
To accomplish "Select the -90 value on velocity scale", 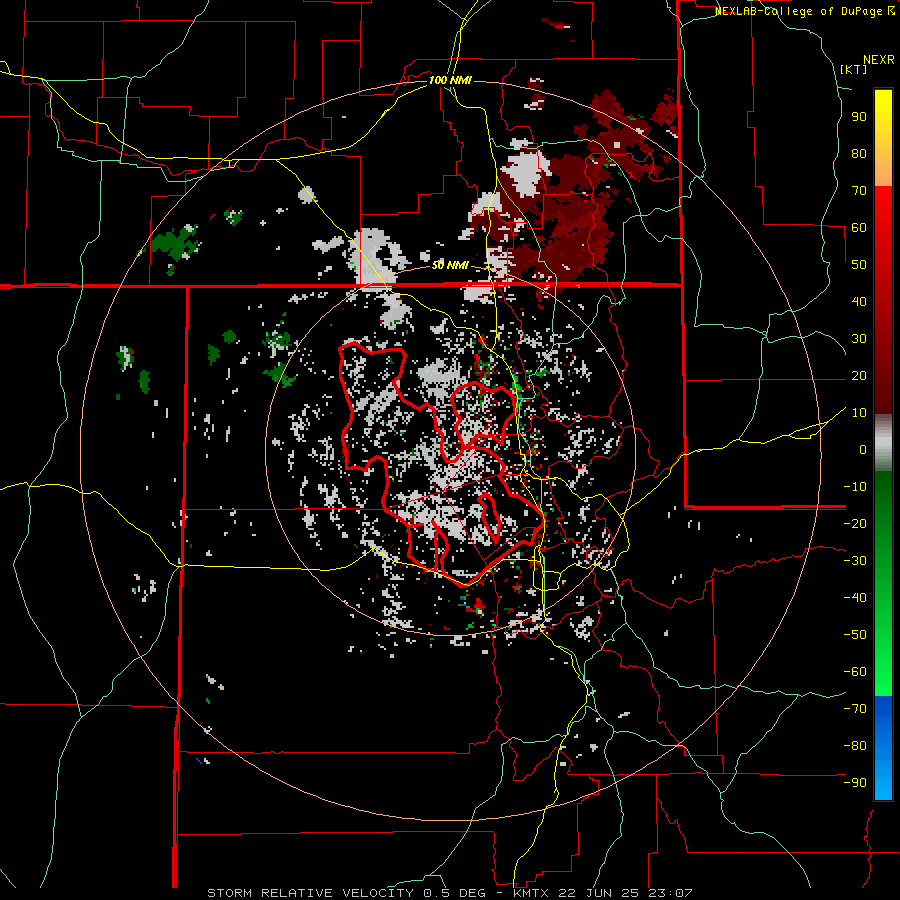I will tap(855, 782).
